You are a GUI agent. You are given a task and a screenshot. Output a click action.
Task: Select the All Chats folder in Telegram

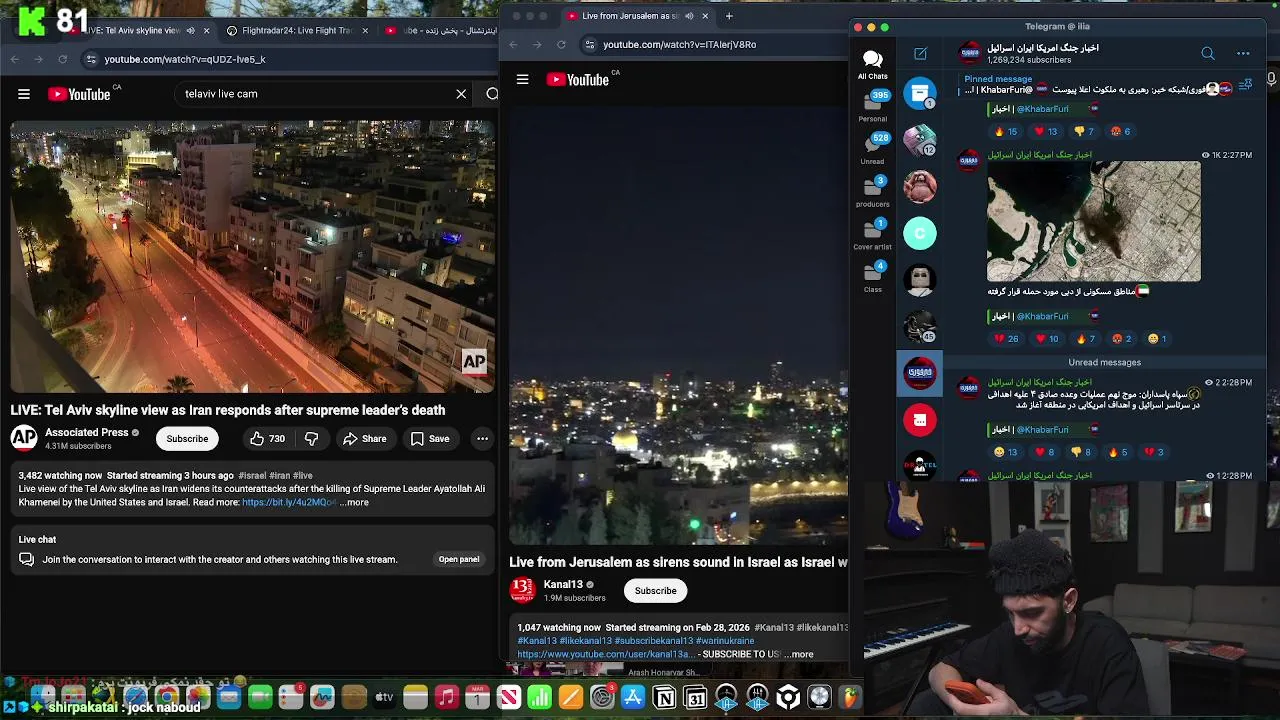click(x=872, y=65)
